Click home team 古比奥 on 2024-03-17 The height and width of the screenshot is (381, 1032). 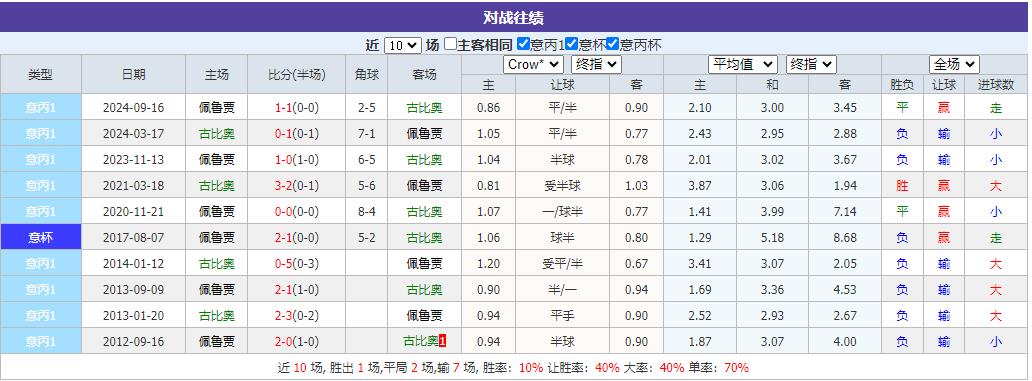coord(217,134)
